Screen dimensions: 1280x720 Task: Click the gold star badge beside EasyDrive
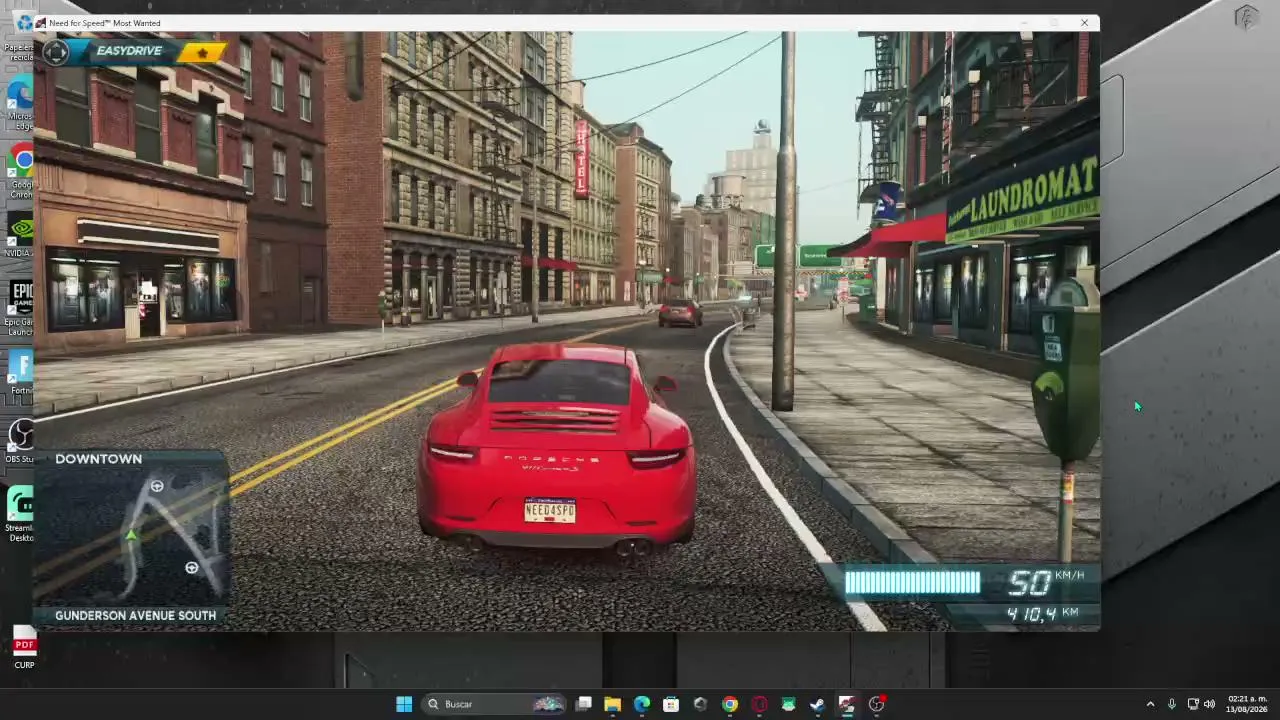click(203, 52)
